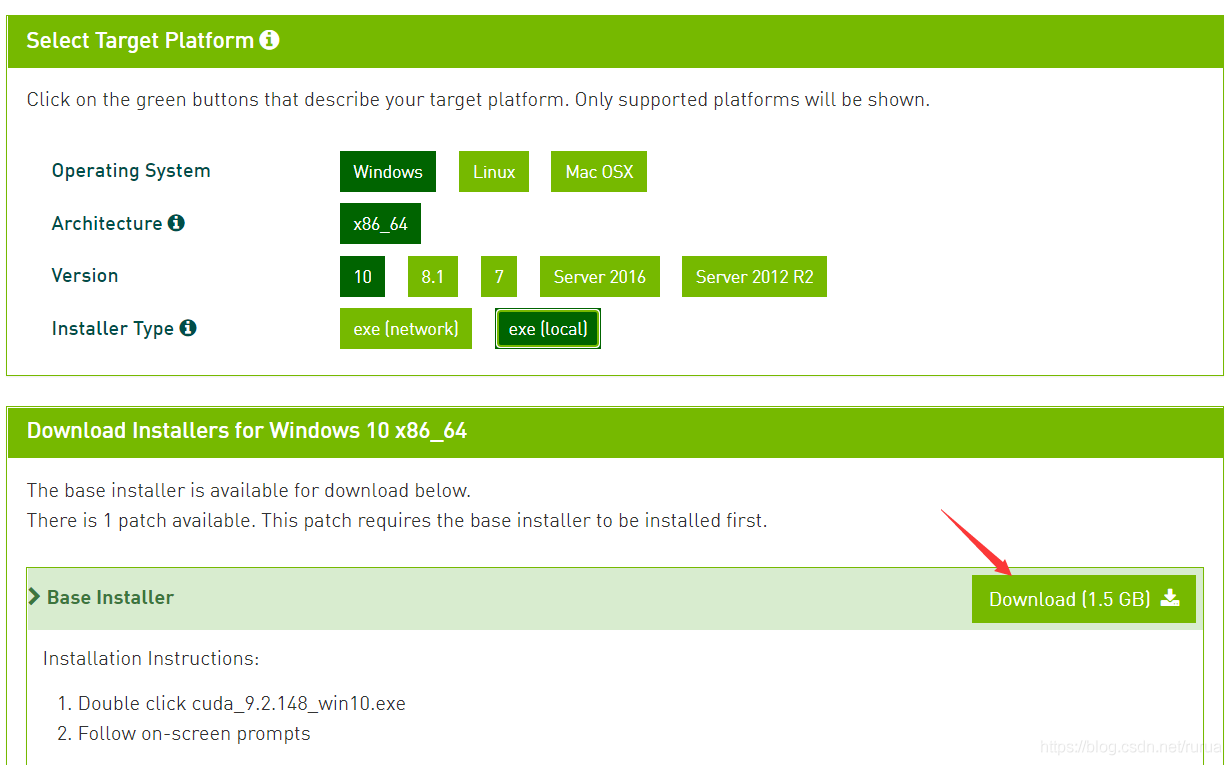The height and width of the screenshot is (765, 1231).
Task: Click Download Installers for Windows 10 header
Action: pyautogui.click(x=247, y=431)
